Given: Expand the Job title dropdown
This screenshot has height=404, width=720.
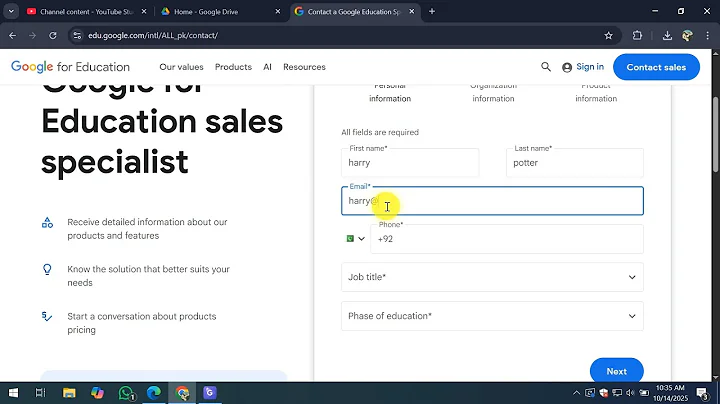Looking at the screenshot, I should (x=492, y=277).
